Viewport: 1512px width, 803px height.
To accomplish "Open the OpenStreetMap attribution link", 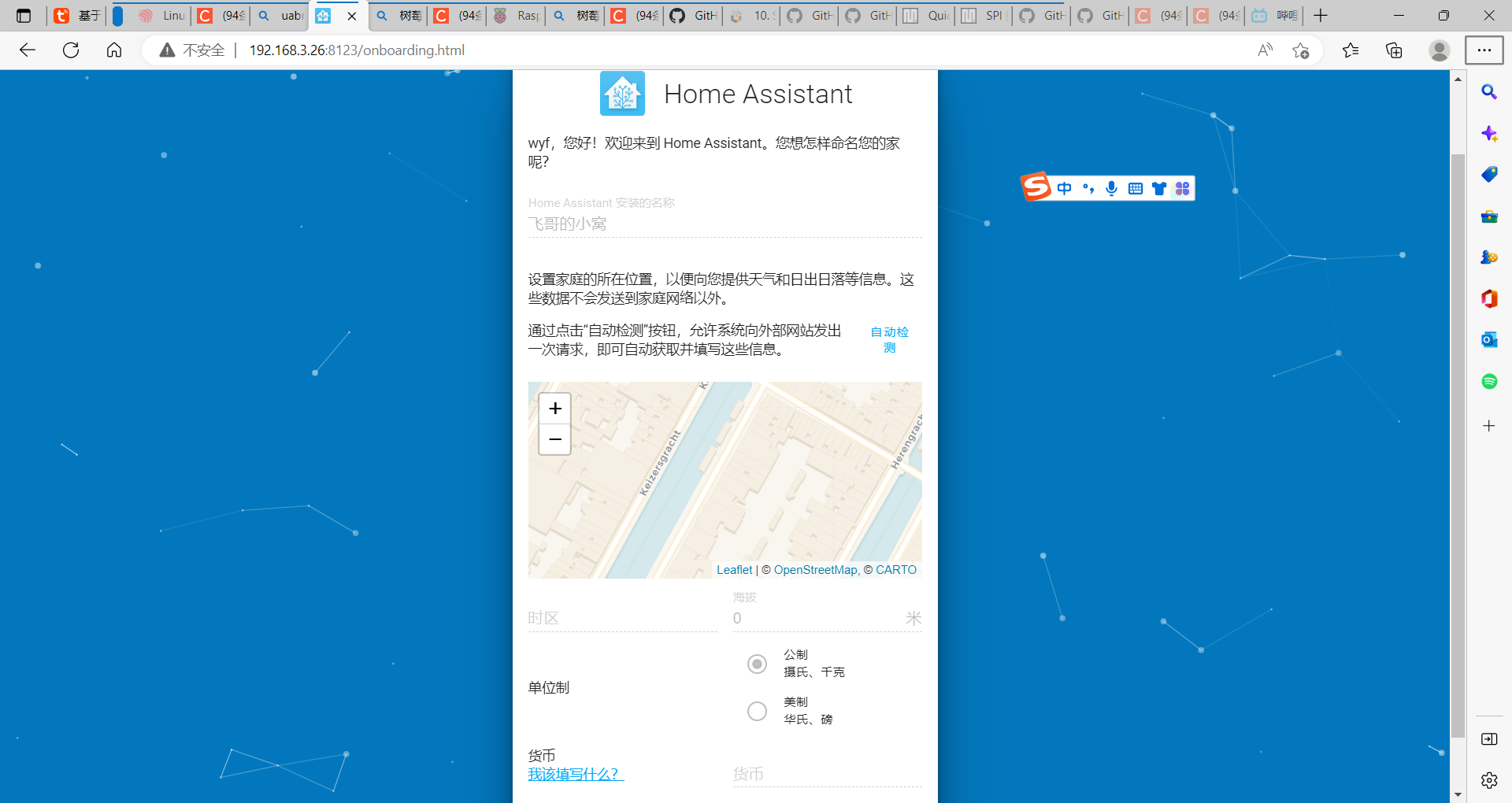I will pyautogui.click(x=815, y=570).
